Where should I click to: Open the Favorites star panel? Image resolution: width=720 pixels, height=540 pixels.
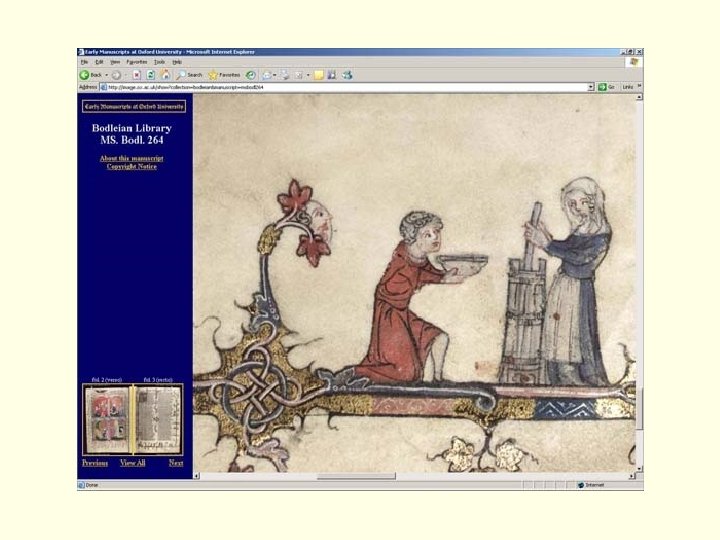pos(224,75)
